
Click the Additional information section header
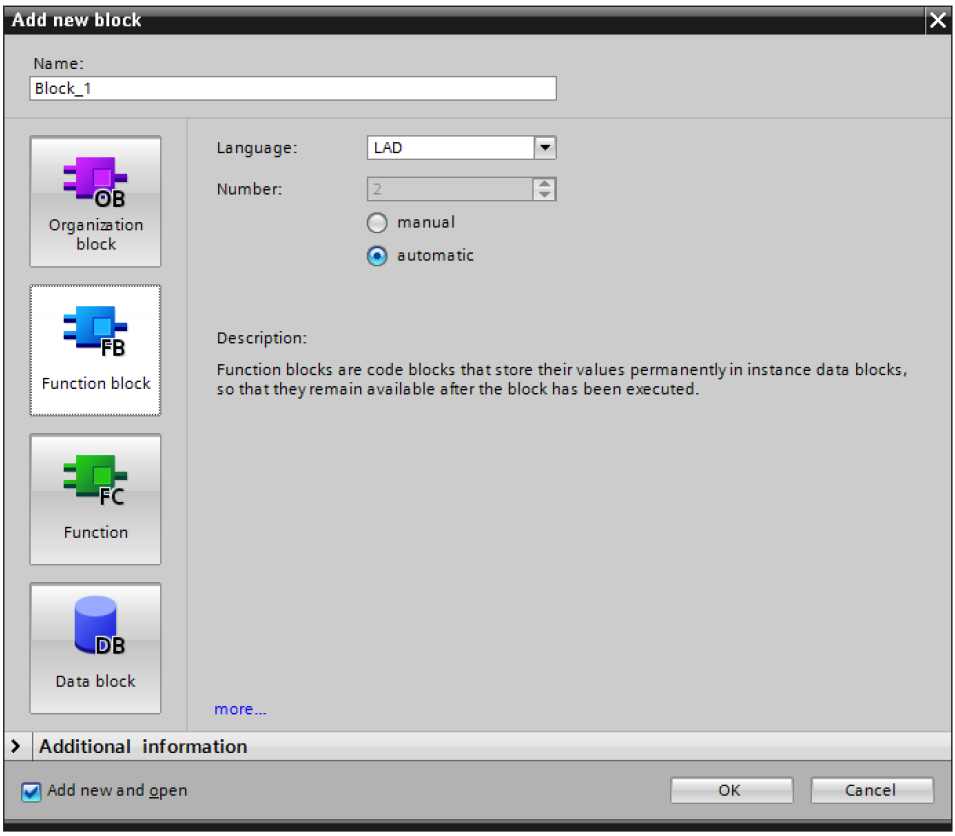coord(143,746)
